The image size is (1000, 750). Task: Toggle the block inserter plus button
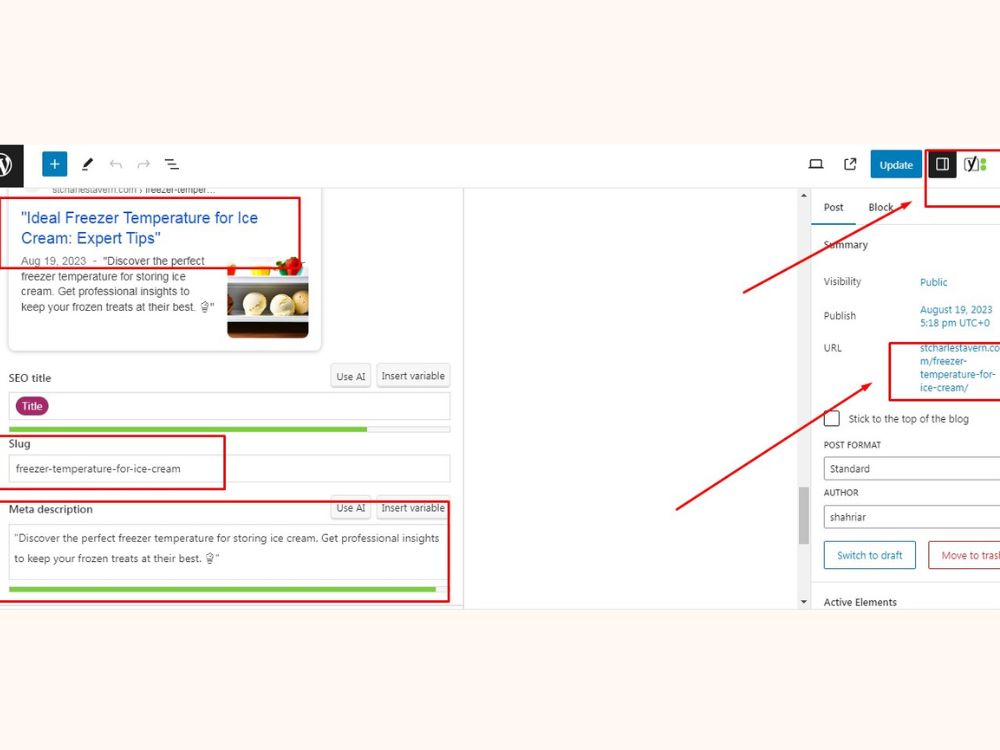(55, 164)
